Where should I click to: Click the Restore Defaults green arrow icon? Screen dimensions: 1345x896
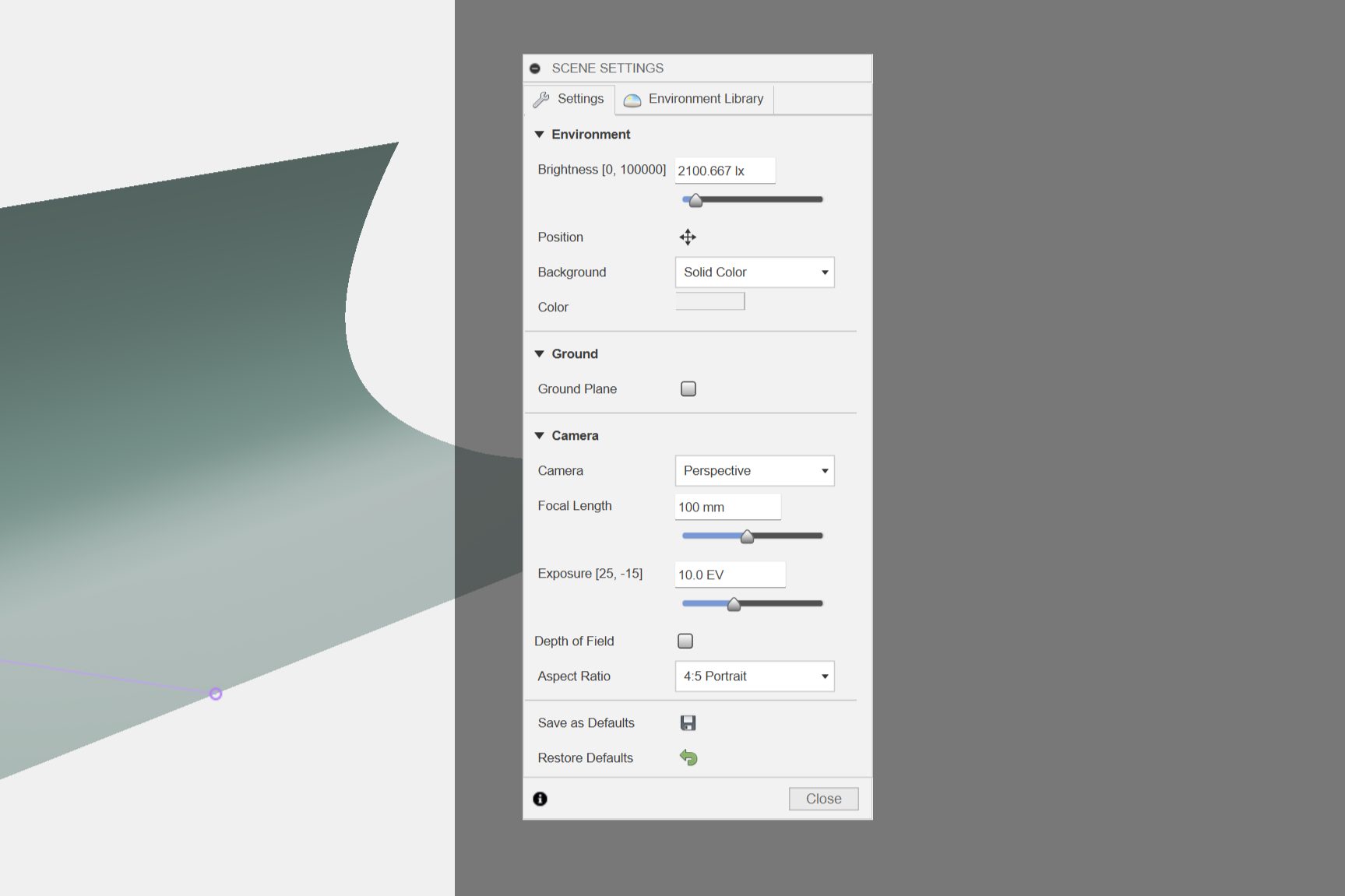point(688,757)
